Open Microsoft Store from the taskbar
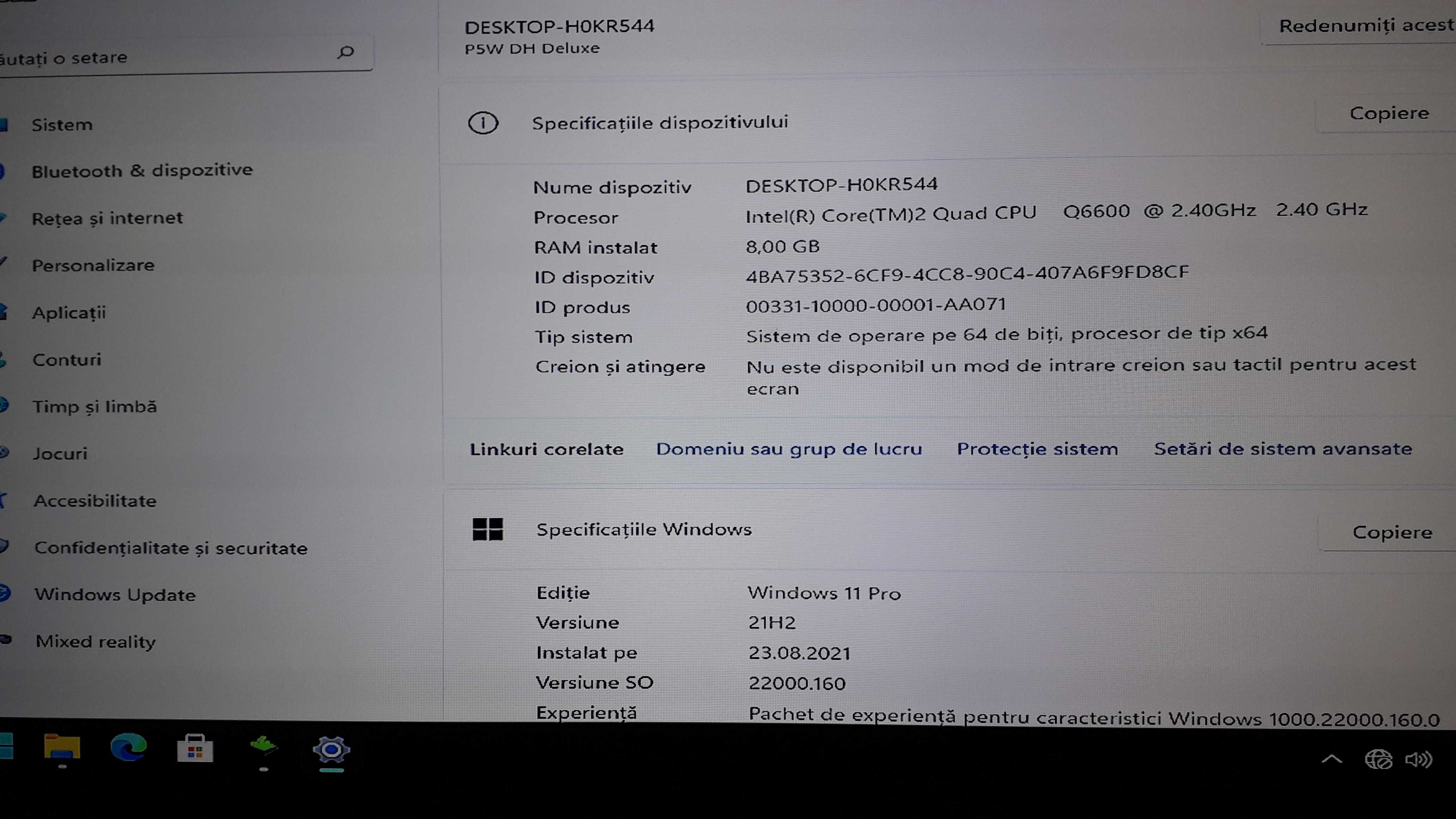The height and width of the screenshot is (819, 1456). 195,748
